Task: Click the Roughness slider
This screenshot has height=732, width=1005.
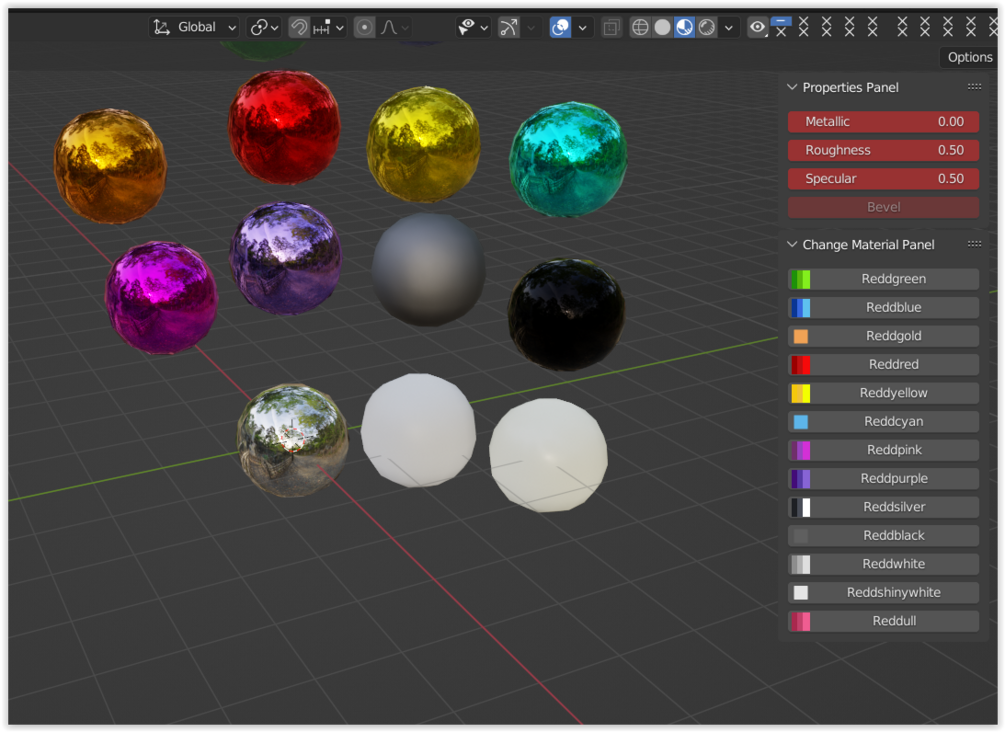Action: [x=883, y=150]
